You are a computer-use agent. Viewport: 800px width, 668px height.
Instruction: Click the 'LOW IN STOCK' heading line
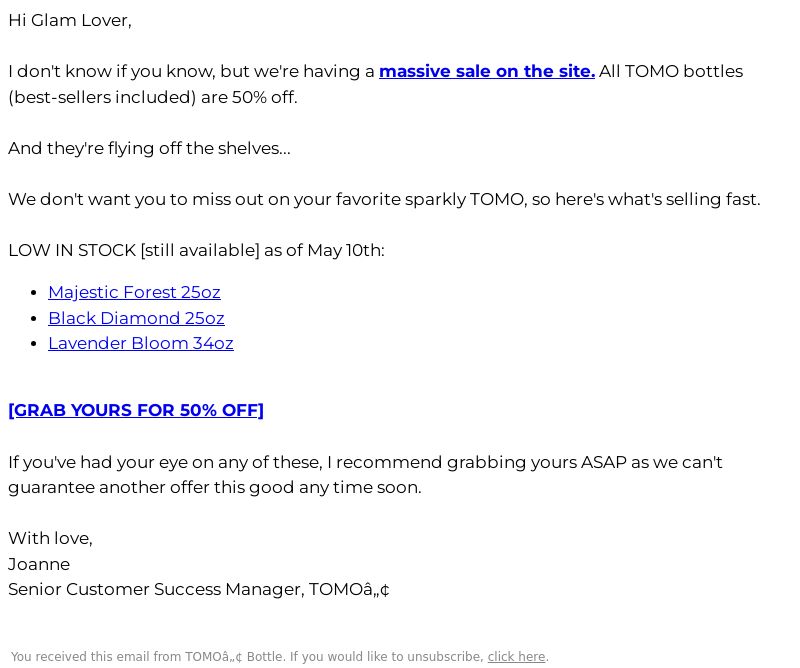[196, 251]
